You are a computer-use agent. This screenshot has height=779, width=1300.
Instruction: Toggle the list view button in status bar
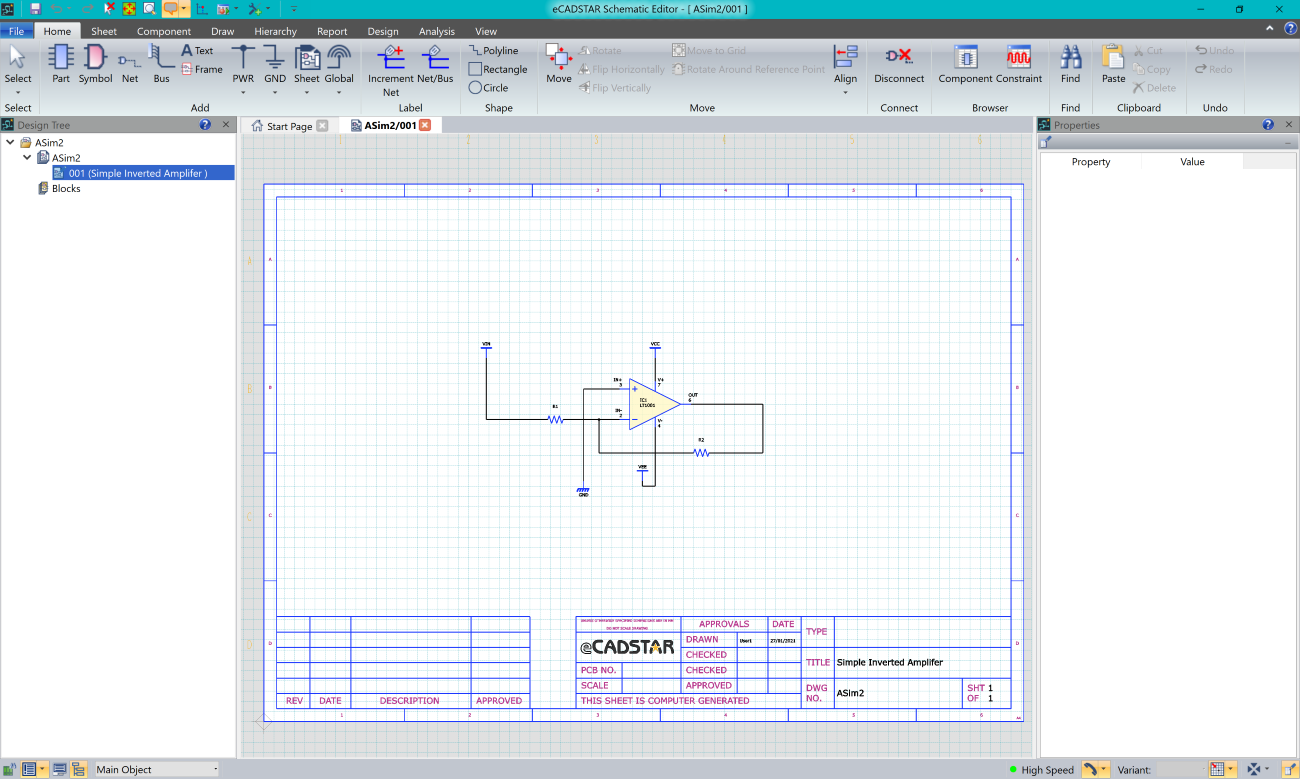pyautogui.click(x=29, y=769)
